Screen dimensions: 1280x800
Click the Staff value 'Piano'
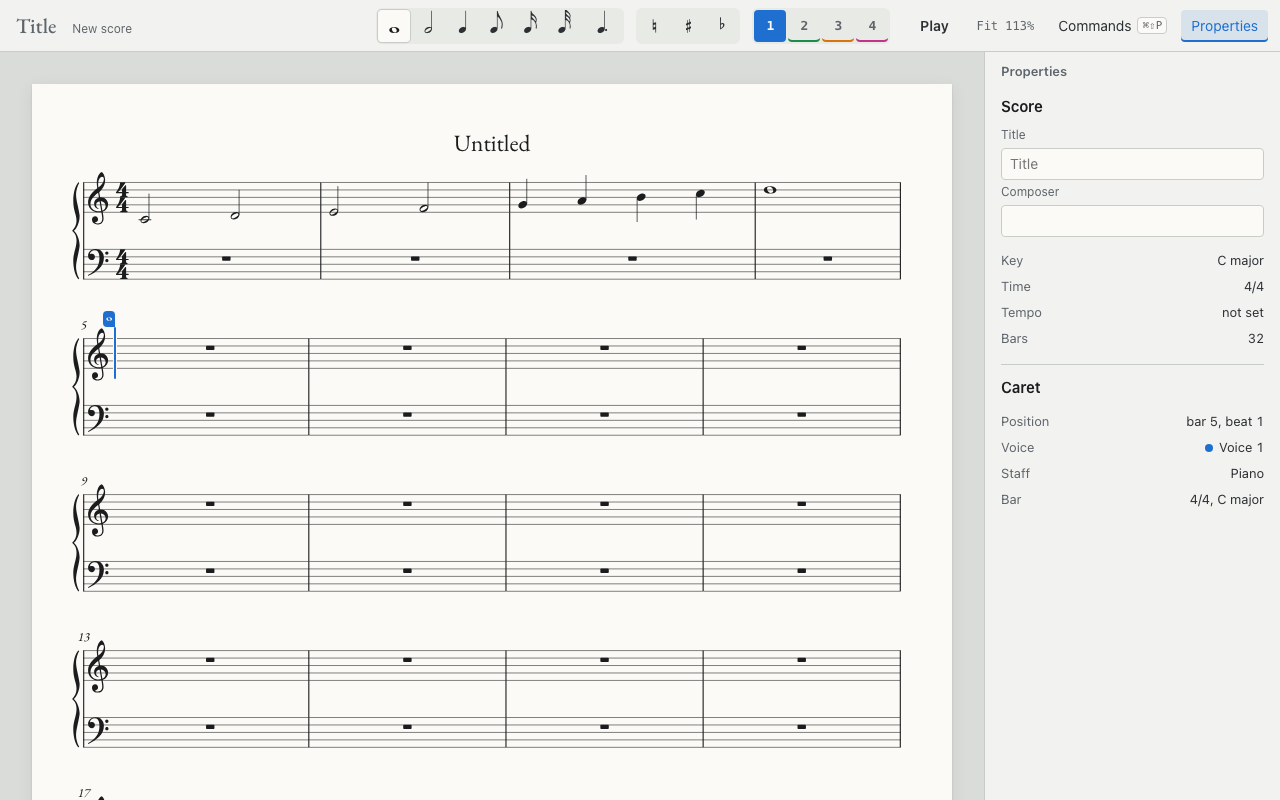1247,474
